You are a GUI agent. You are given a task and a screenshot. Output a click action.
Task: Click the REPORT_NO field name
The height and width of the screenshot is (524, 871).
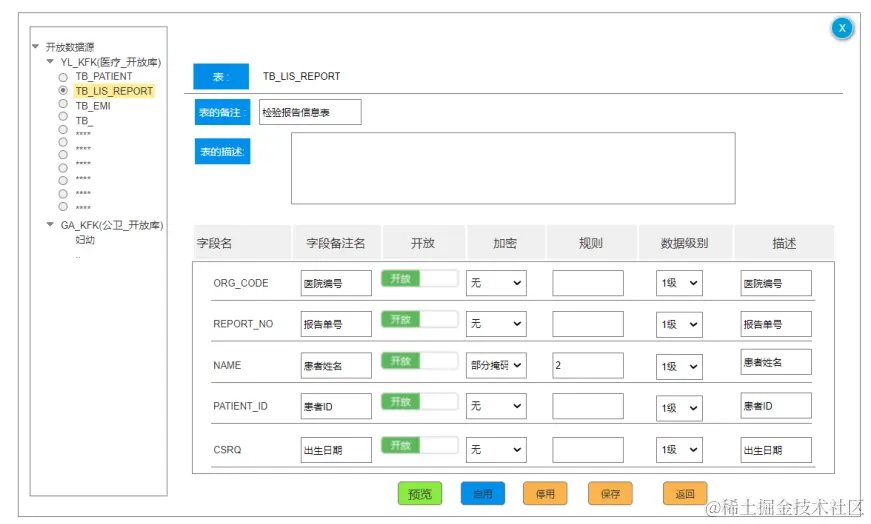[243, 324]
